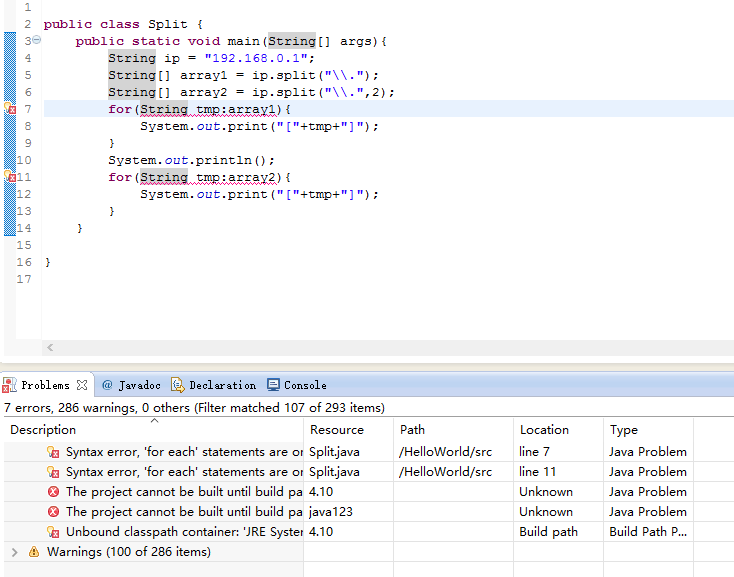Click the 'main' method name on line 3
The width and height of the screenshot is (734, 577).
(x=243, y=41)
